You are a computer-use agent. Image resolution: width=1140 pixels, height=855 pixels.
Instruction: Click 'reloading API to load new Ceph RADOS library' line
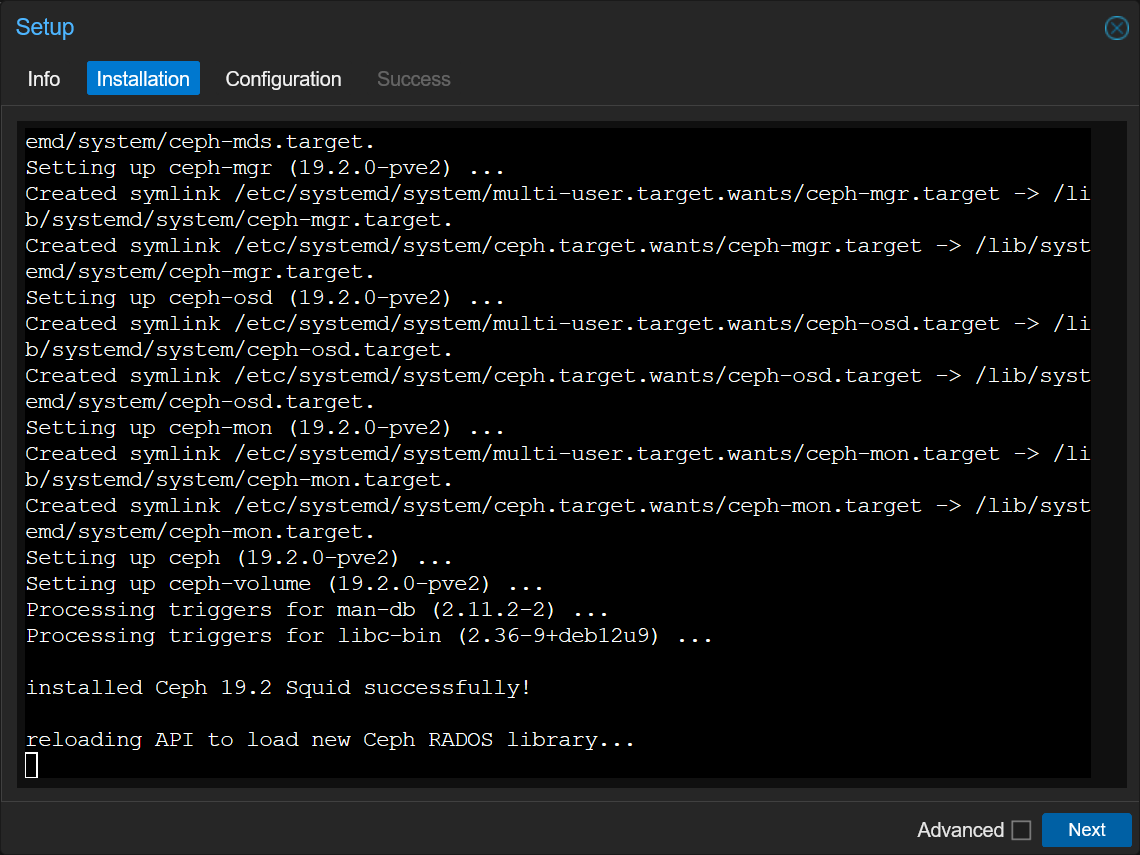330,740
